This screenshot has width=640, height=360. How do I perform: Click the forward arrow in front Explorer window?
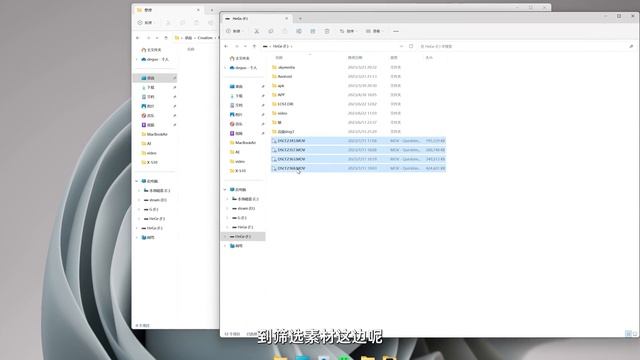click(236, 46)
